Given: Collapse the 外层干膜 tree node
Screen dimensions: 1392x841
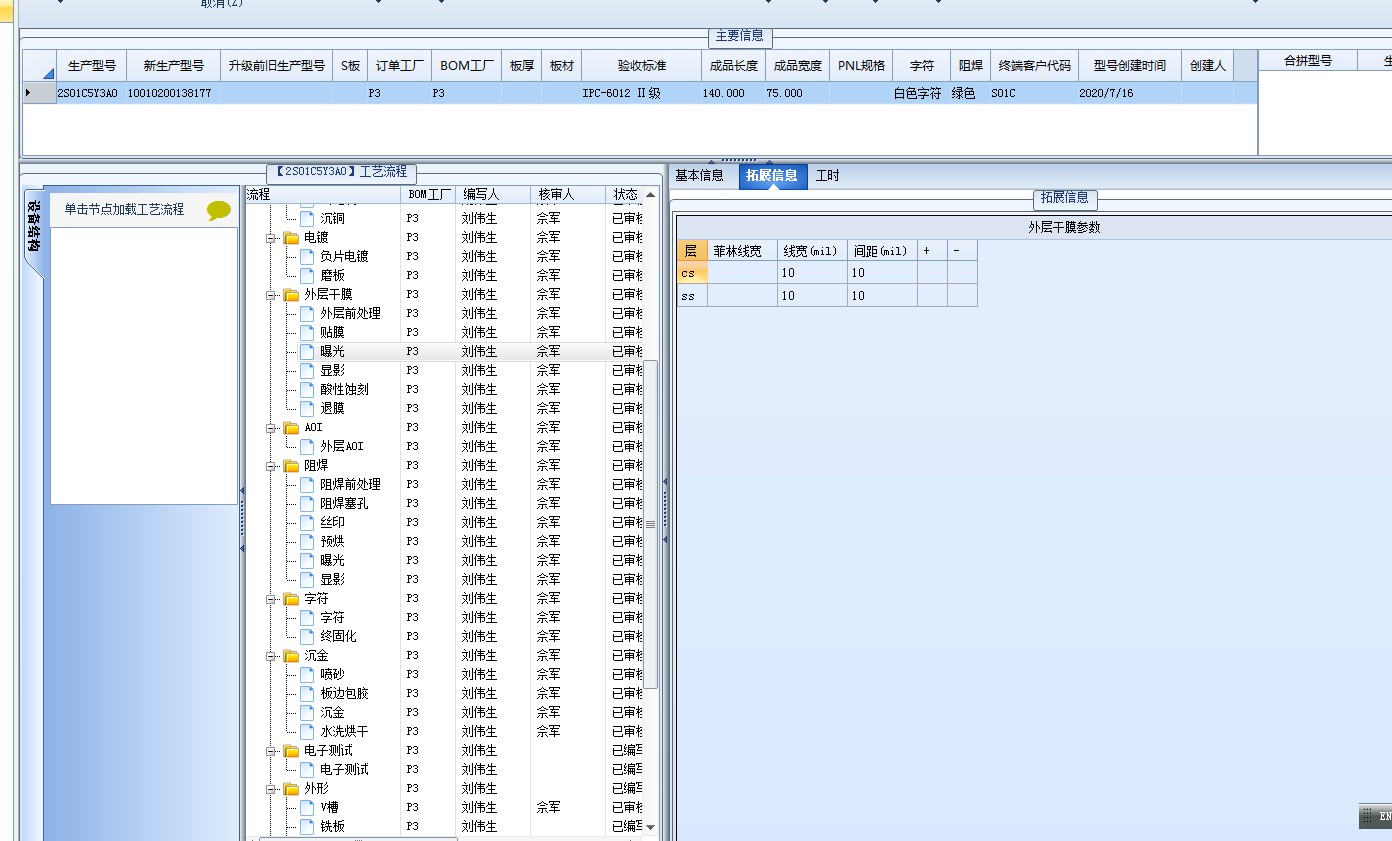Looking at the screenshot, I should coord(271,295).
